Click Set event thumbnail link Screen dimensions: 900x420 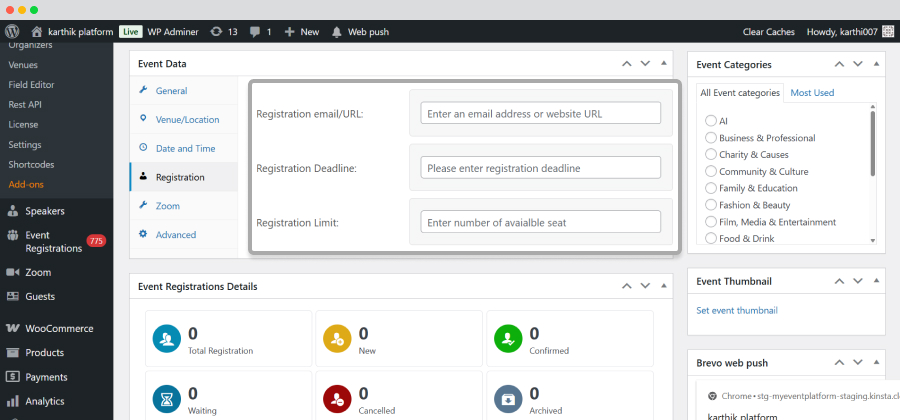[x=736, y=310]
